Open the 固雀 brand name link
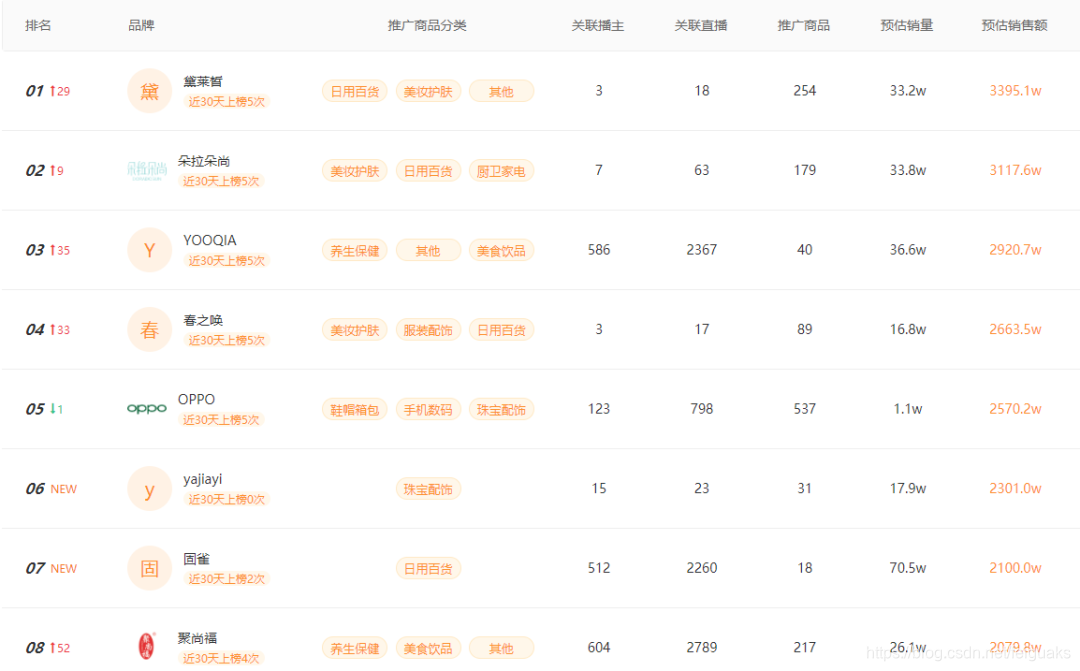1080x671 pixels. [x=196, y=559]
